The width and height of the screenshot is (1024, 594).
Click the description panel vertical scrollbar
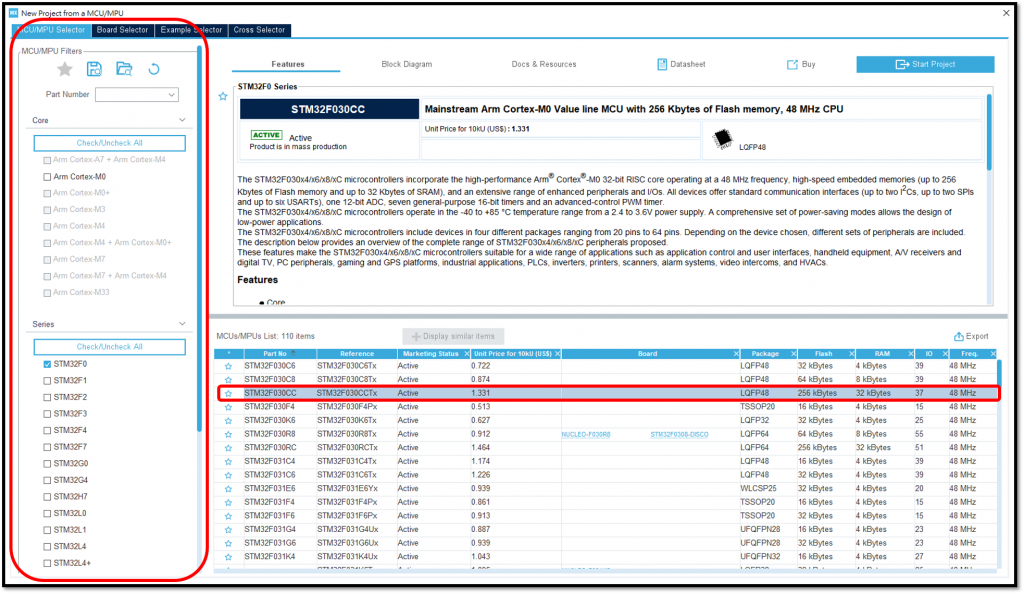(989, 133)
